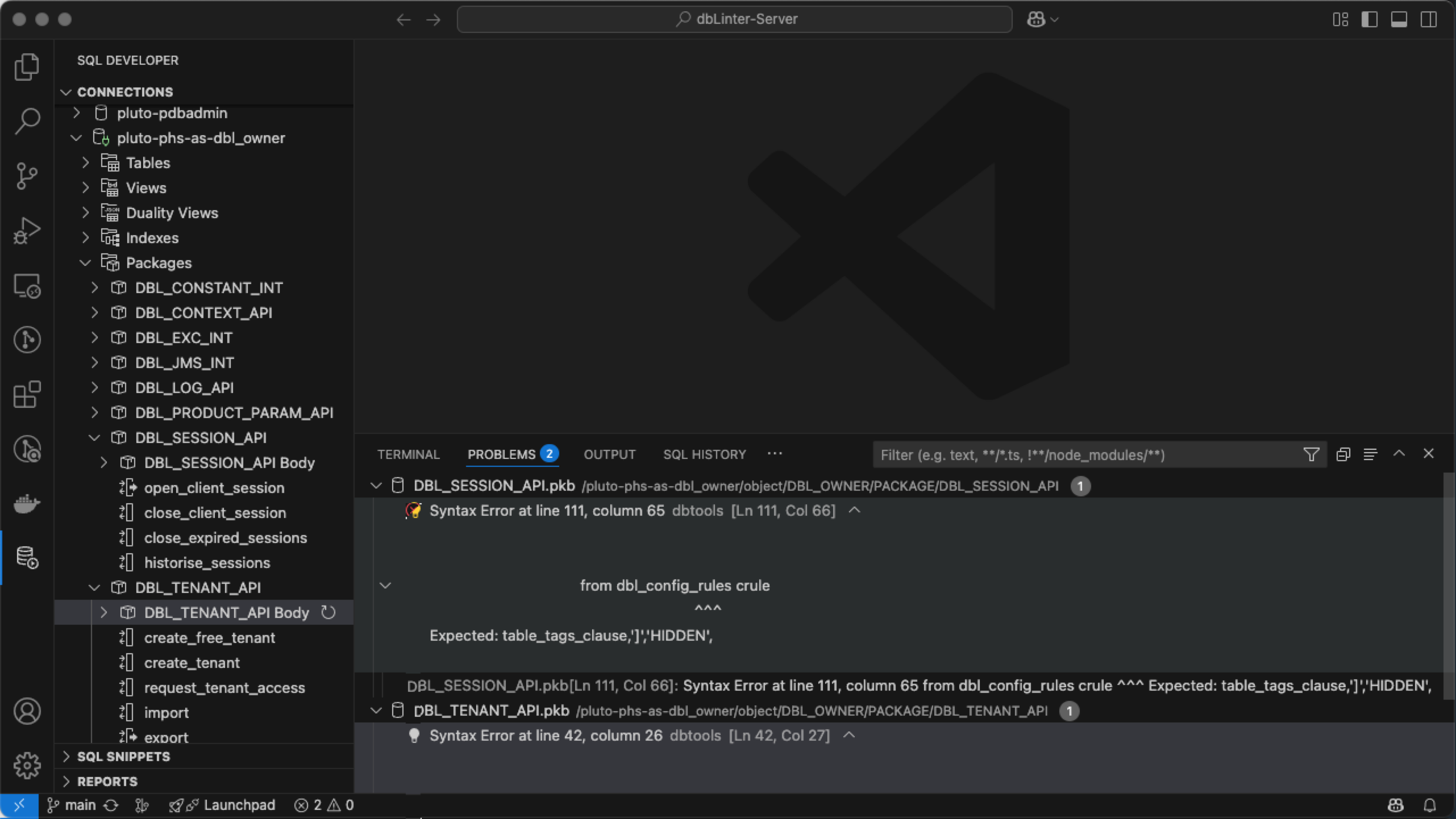The image size is (1456, 819).
Task: Close the bottom panel
Action: (1428, 453)
